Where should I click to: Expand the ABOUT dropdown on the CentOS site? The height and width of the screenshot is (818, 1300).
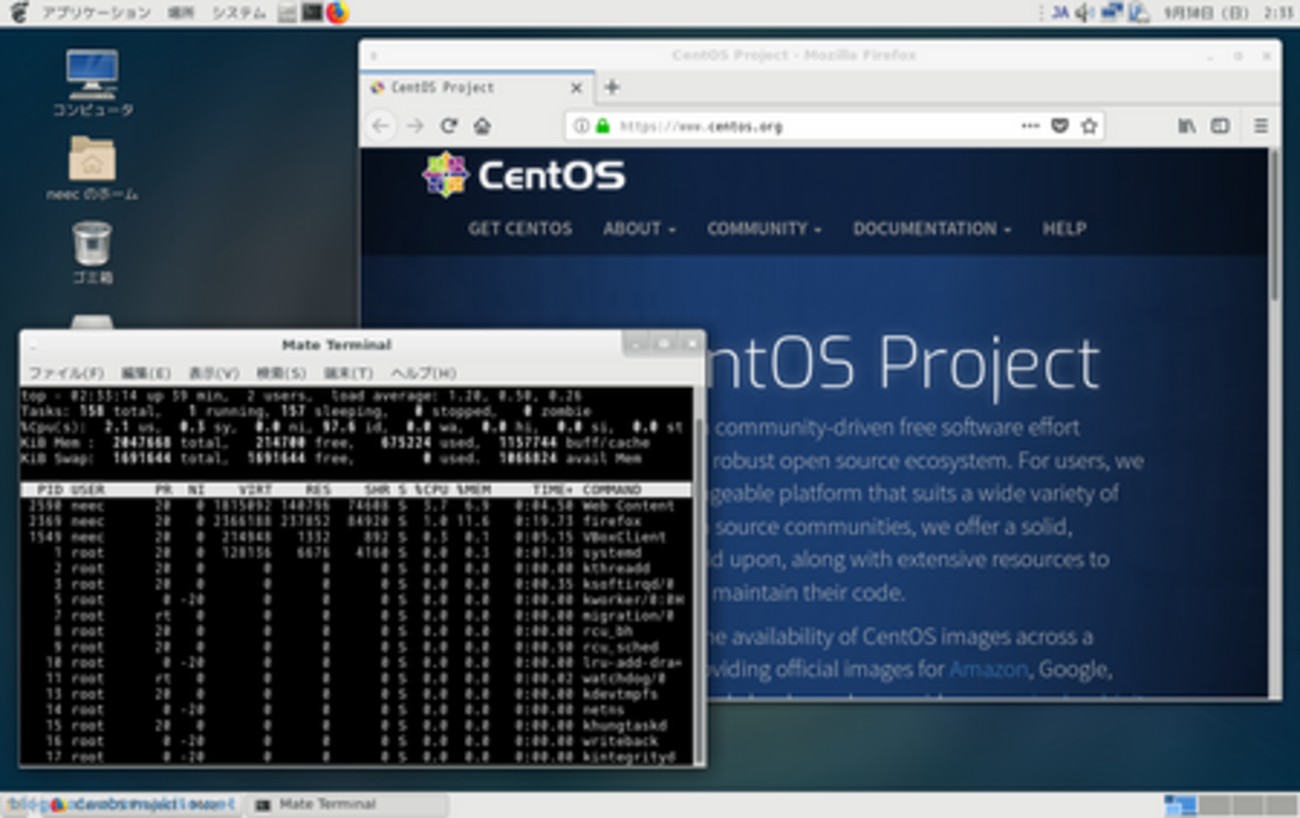point(639,229)
